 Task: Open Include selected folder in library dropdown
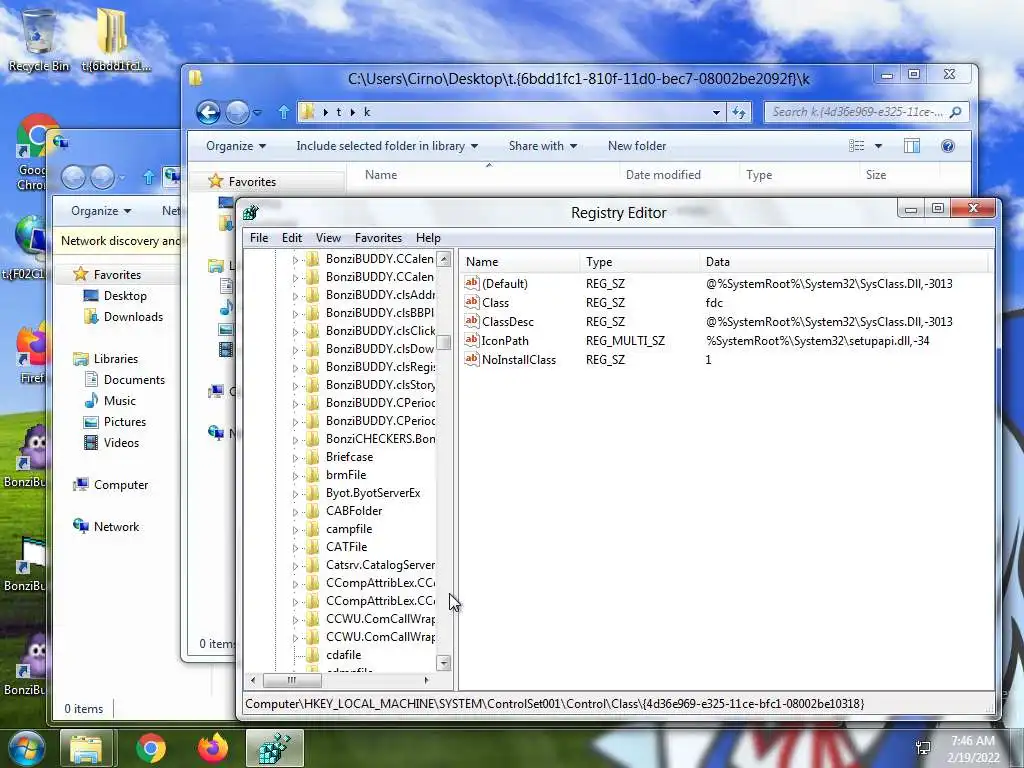[387, 146]
